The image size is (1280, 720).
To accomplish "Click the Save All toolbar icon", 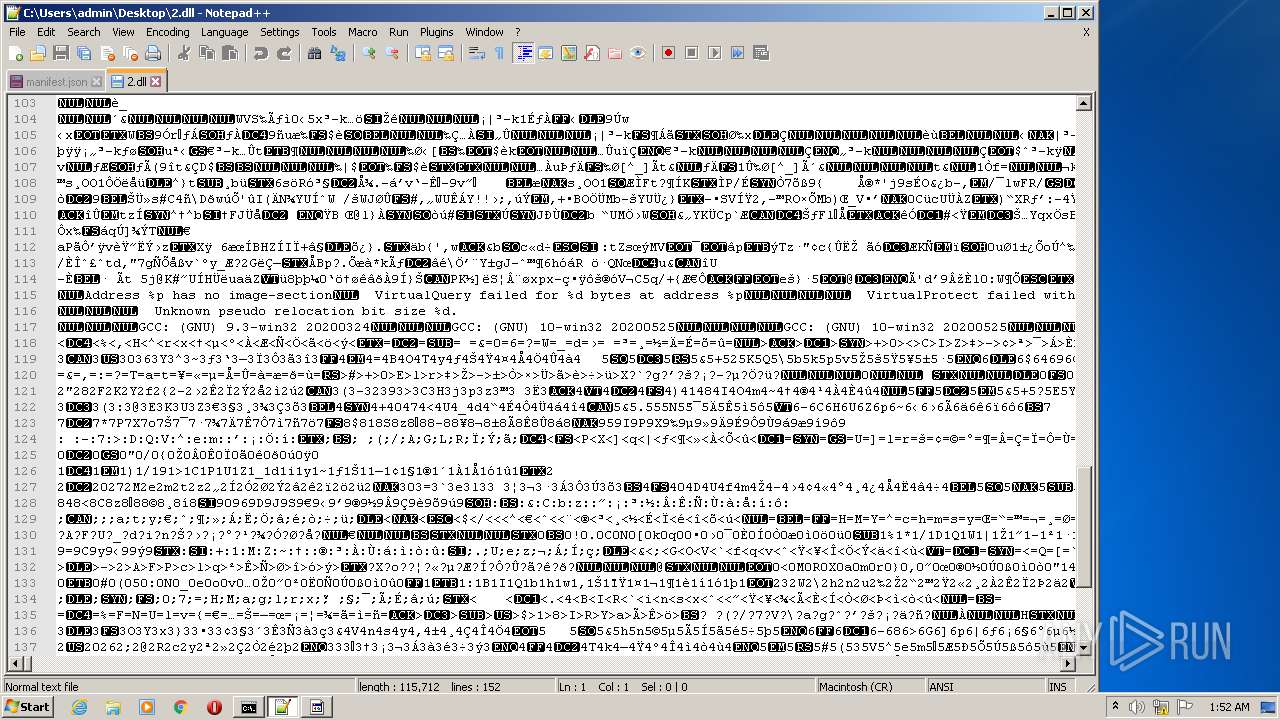I will tap(82, 53).
